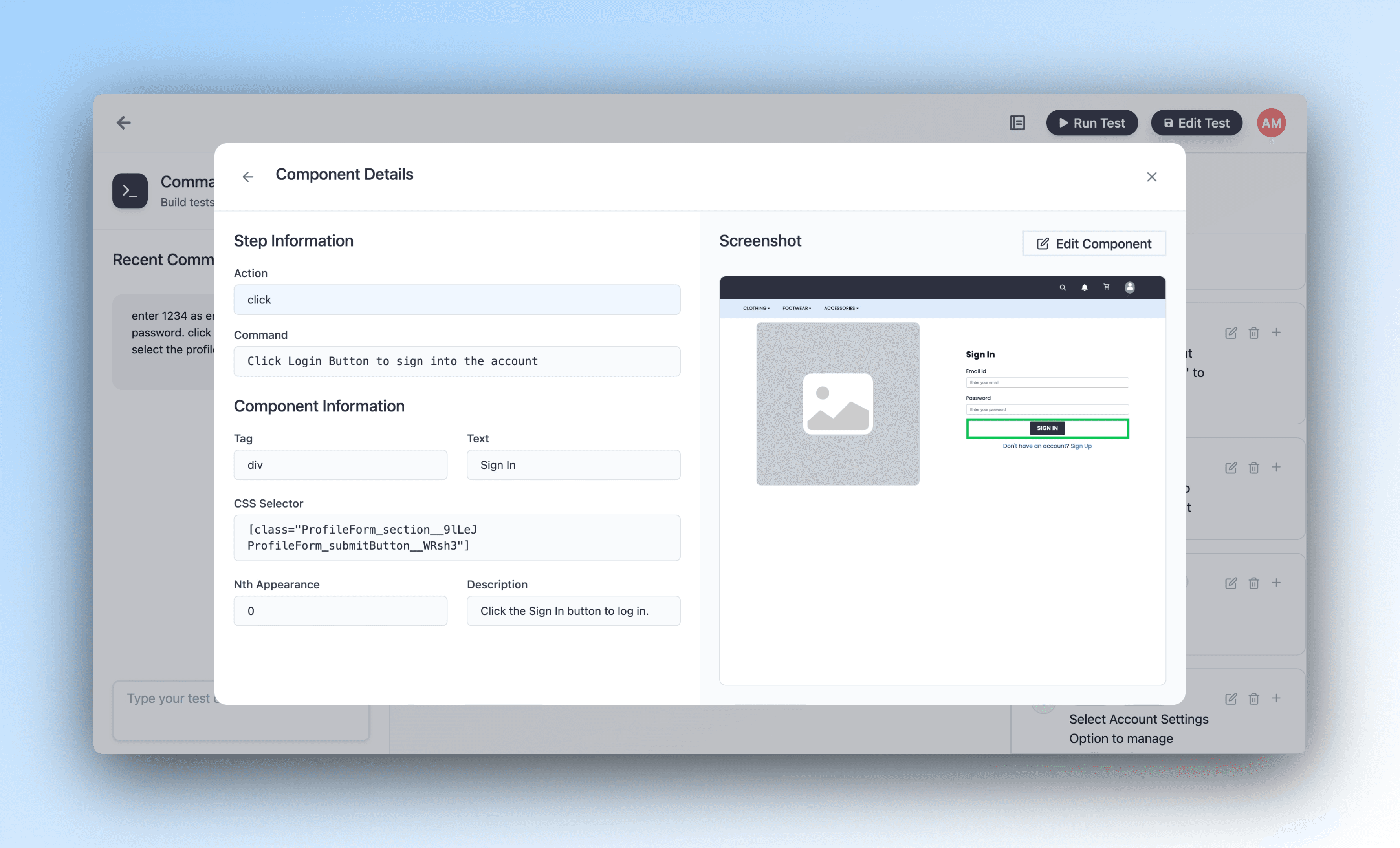Screen dimensions: 1400x848
Task: Click the trash icon in the second step row
Action: point(1253,468)
